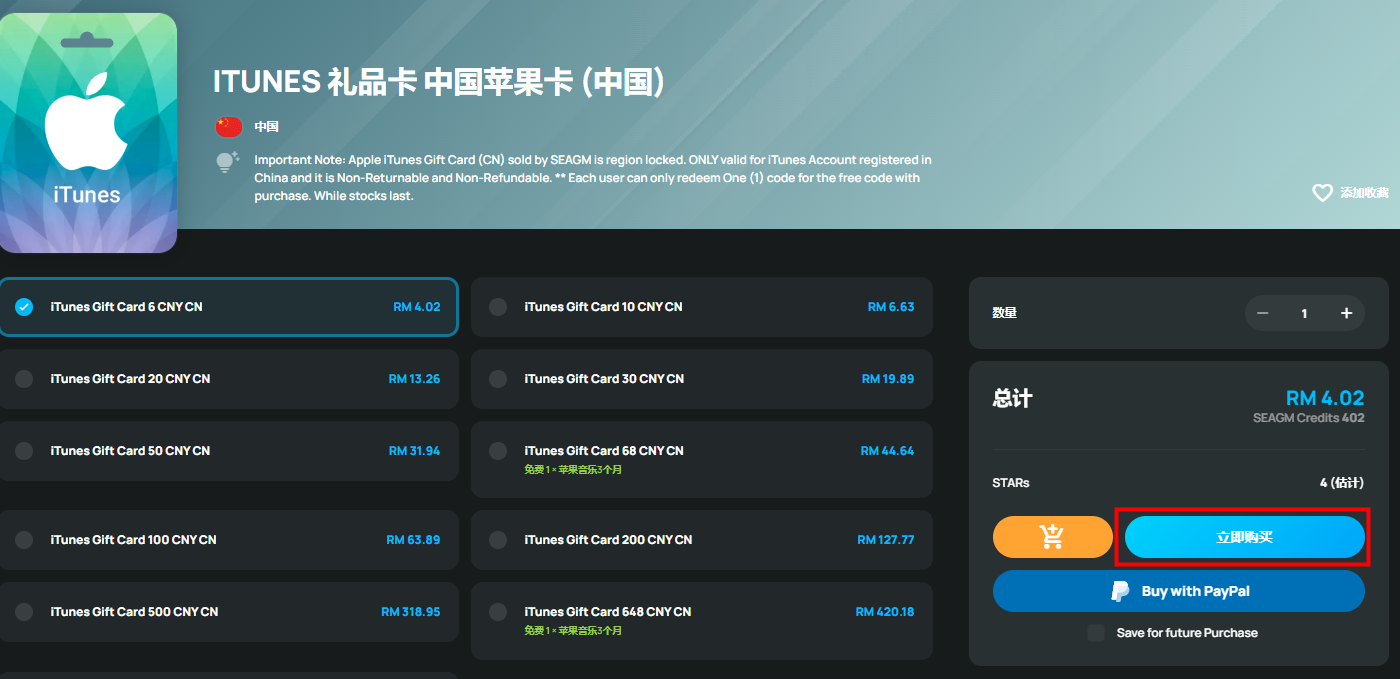The width and height of the screenshot is (1400, 679).
Task: Select iTunes Gift Card 50 CNY CN option
Action: [x=229, y=451]
